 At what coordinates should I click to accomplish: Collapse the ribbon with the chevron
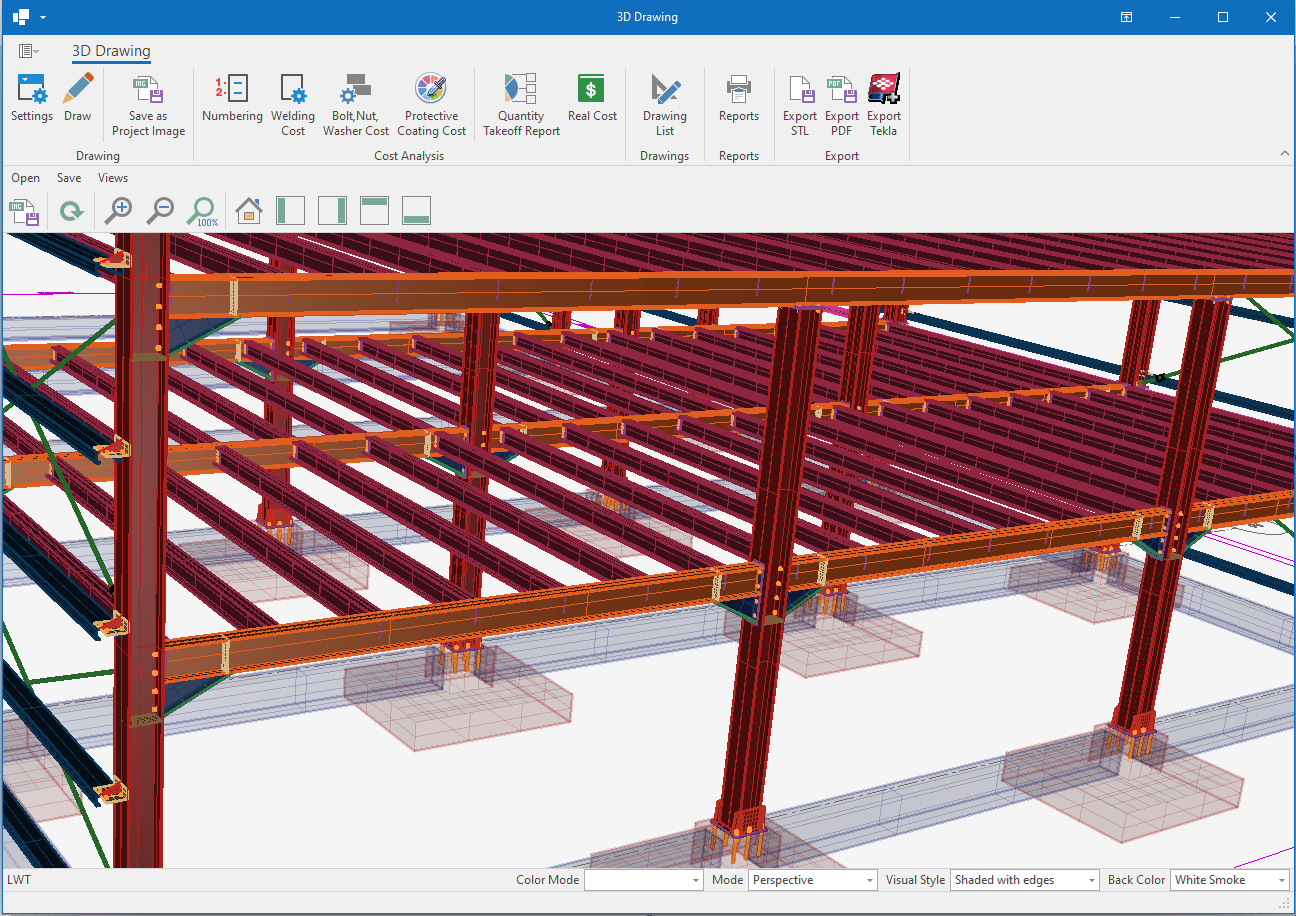click(1284, 153)
